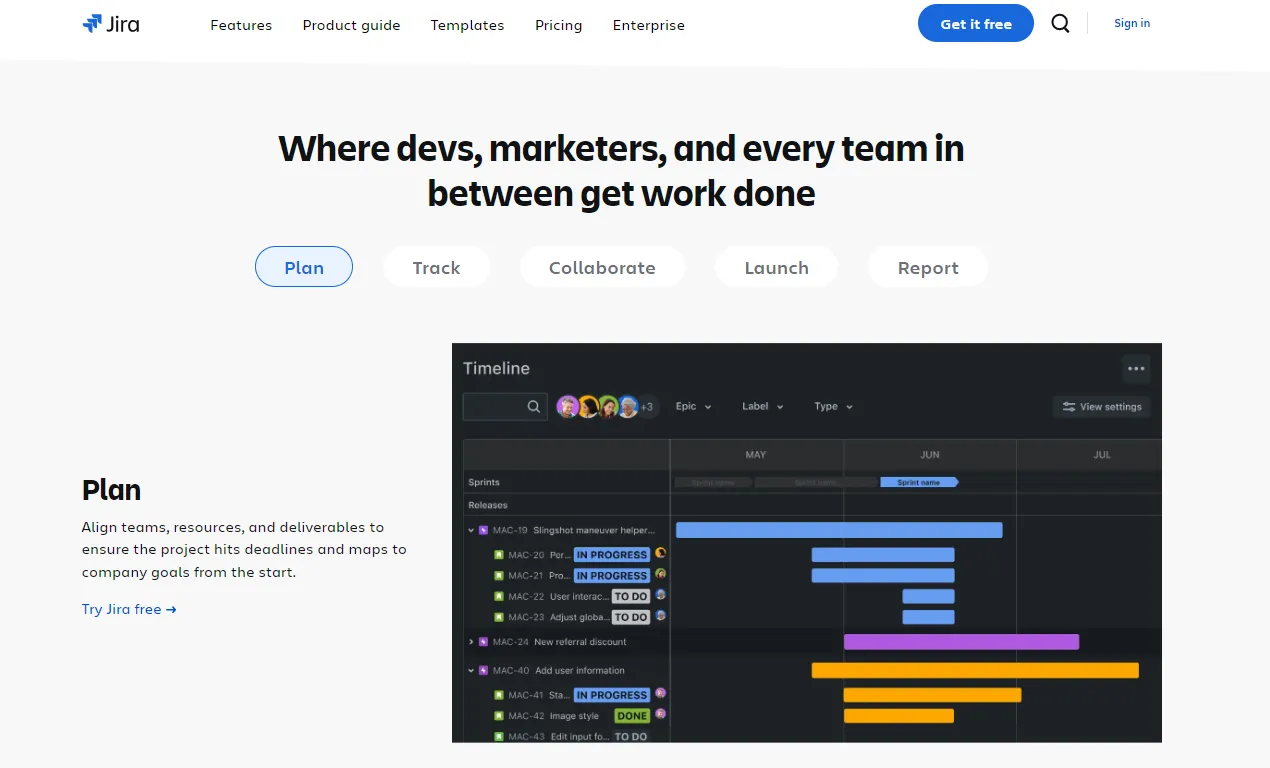Click the MAY month header

tap(756, 454)
